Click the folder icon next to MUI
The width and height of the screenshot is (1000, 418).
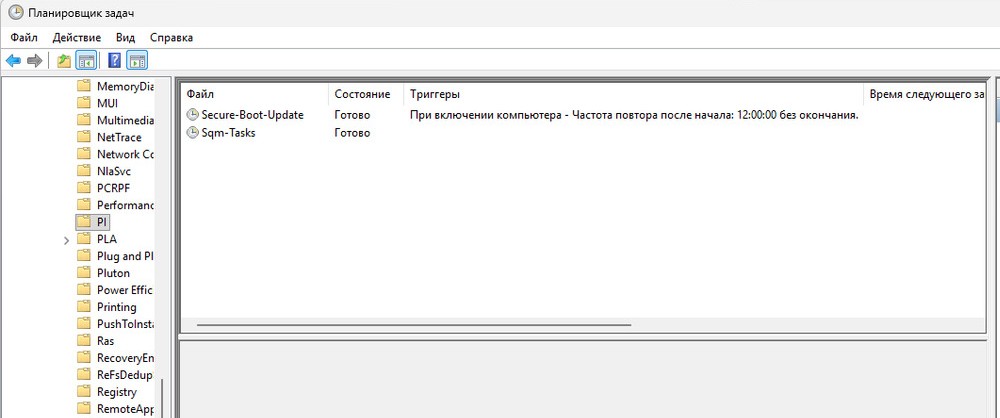(84, 103)
